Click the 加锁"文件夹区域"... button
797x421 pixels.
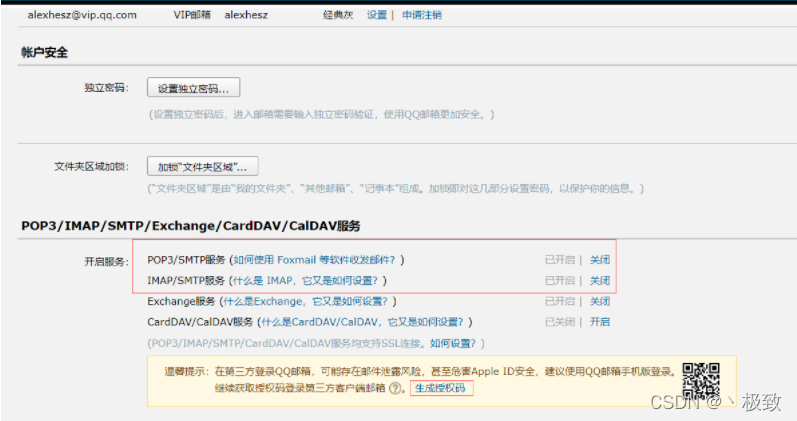202,167
